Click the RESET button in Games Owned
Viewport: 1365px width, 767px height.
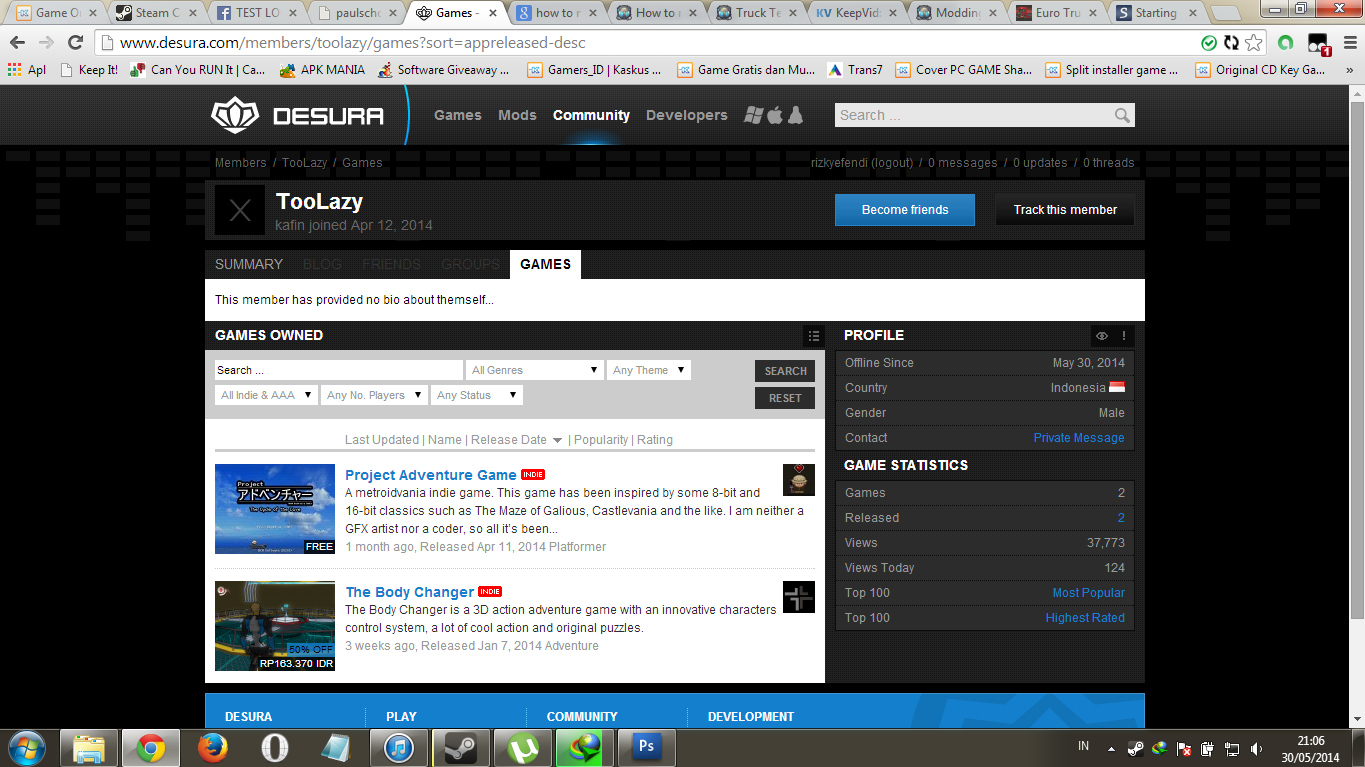785,398
